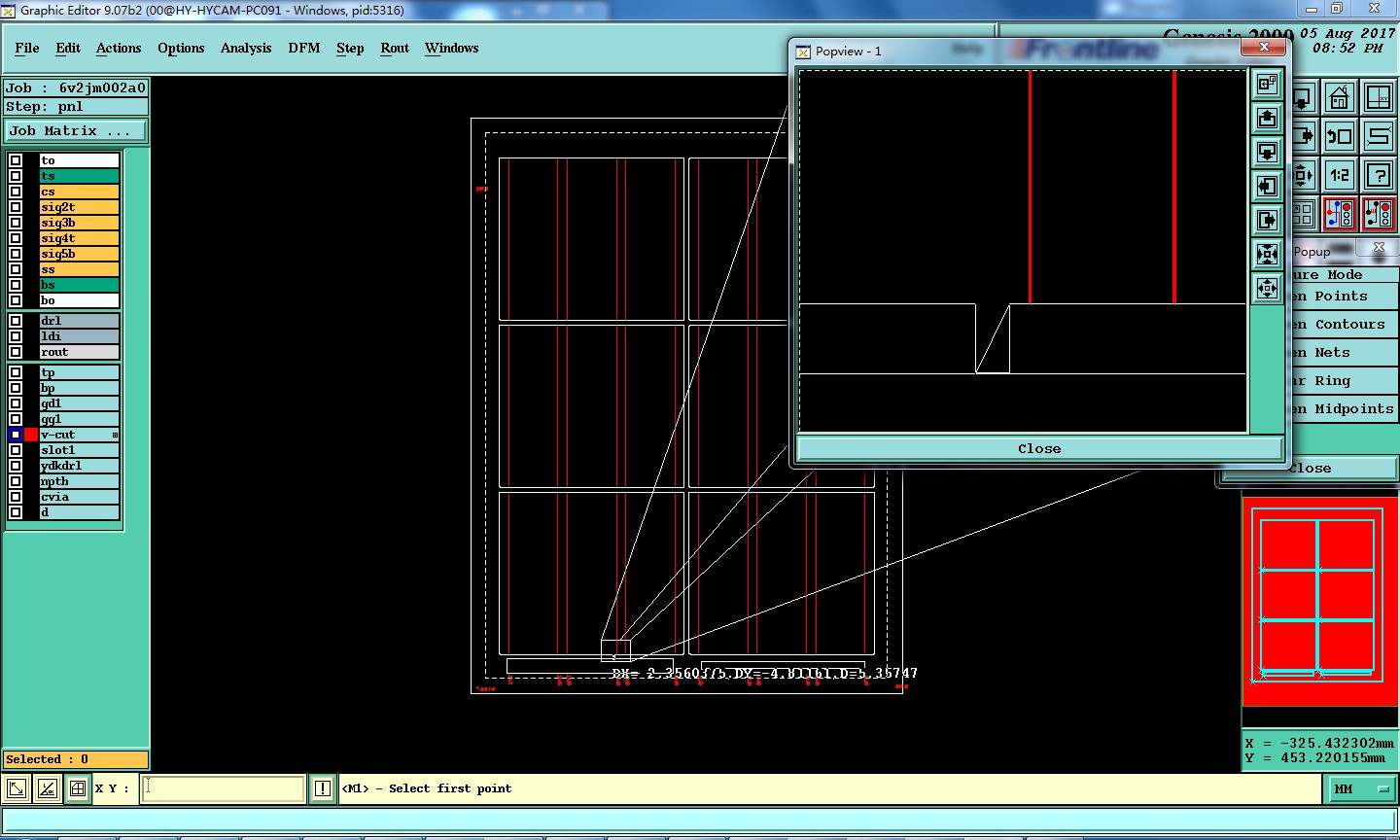This screenshot has width=1400, height=840.
Task: Click Popview pan left icon
Action: click(x=1267, y=186)
